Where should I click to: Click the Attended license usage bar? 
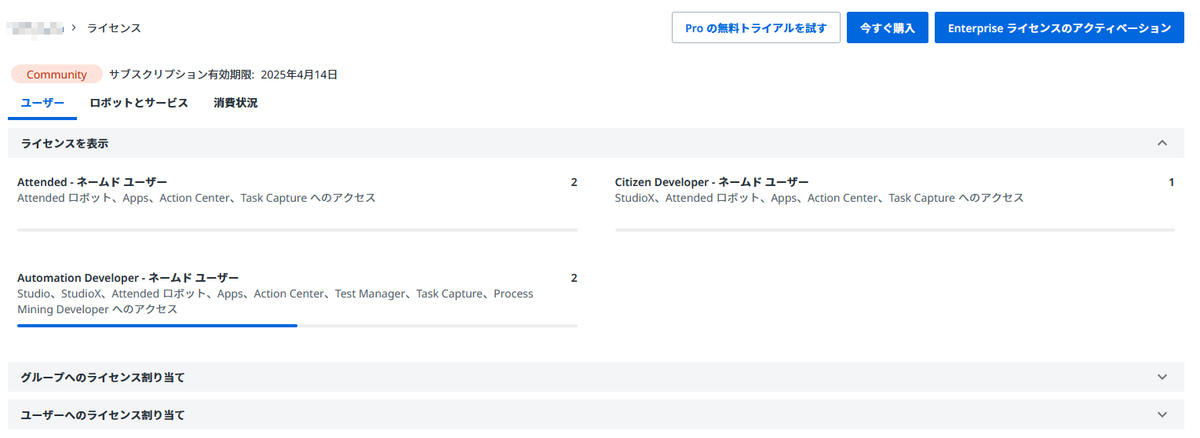tap(297, 230)
